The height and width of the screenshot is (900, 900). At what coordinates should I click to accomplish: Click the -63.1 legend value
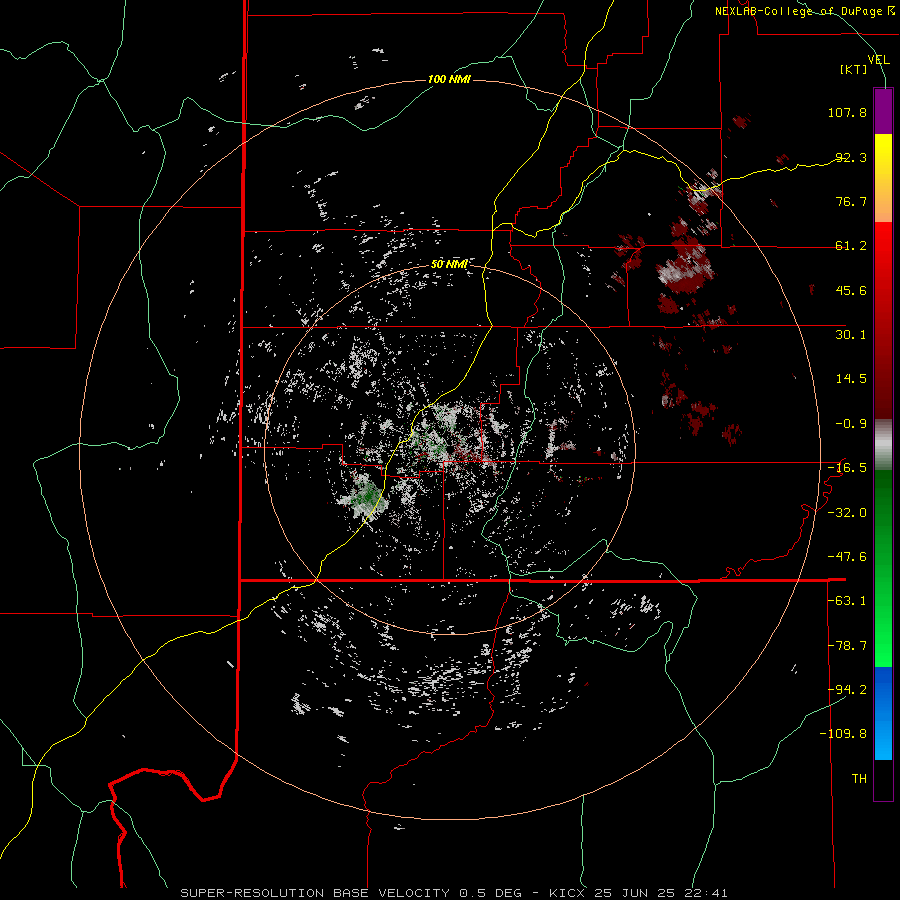coord(847,601)
